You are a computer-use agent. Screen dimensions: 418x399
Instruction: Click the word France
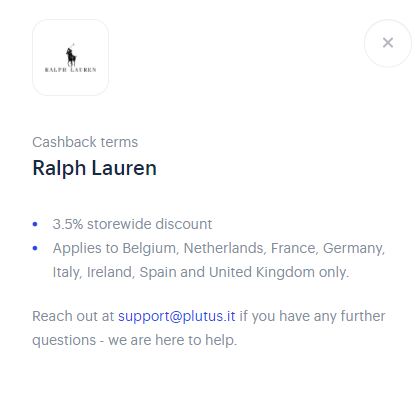coord(294,248)
